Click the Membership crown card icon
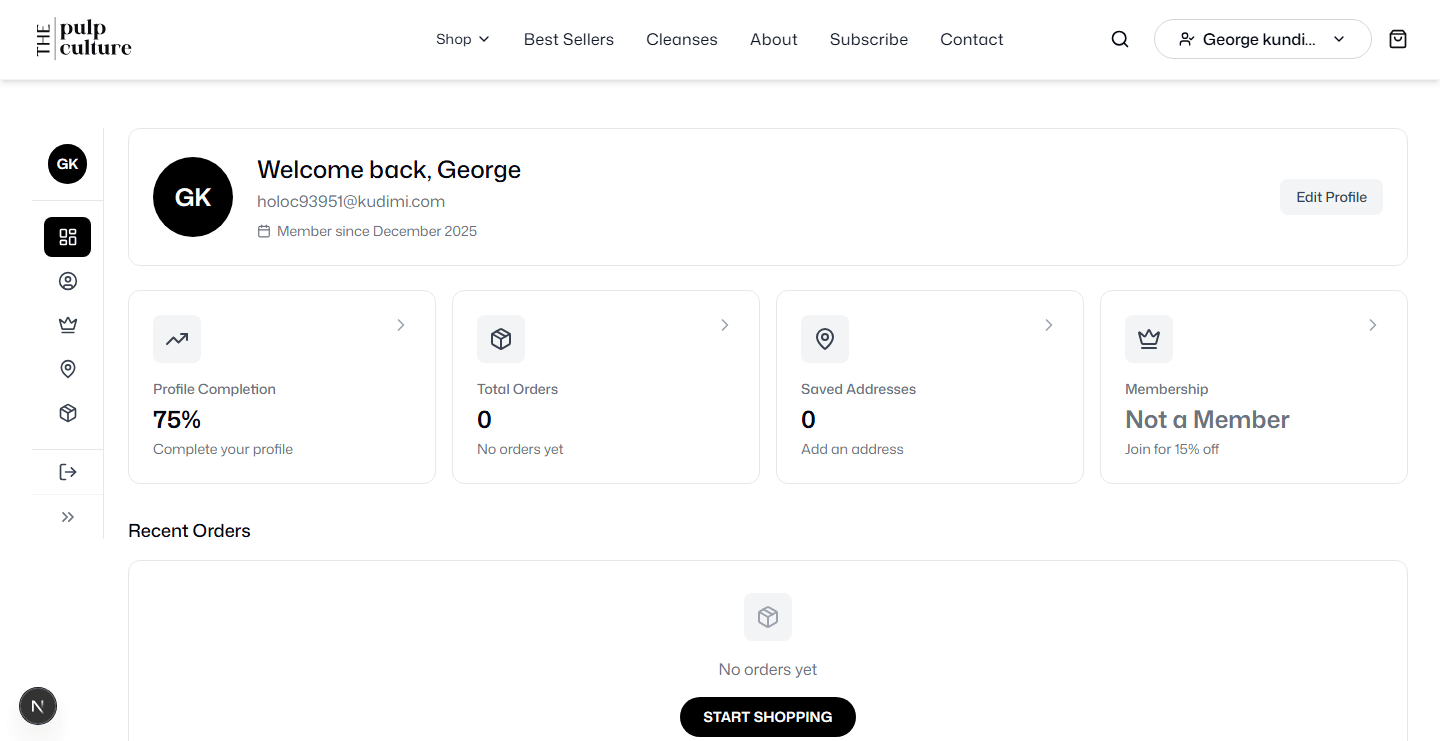The height and width of the screenshot is (741, 1440). 1149,339
